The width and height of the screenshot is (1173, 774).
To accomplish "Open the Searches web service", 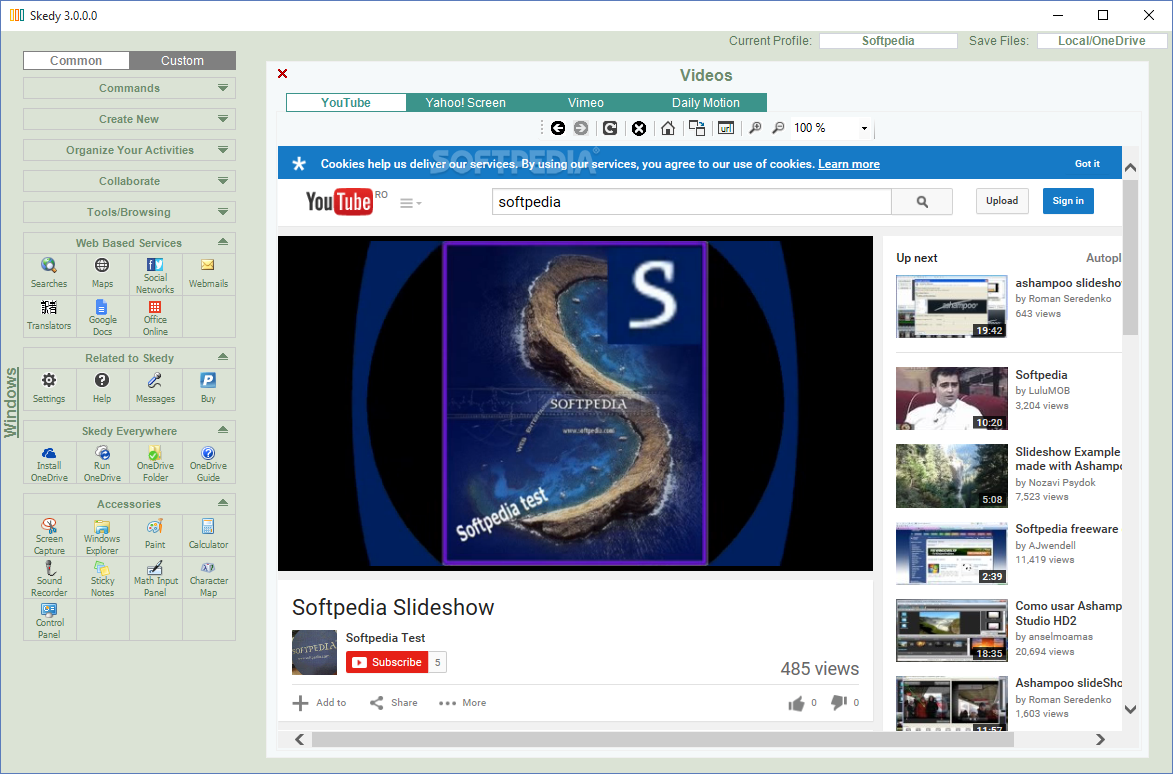I will coord(49,274).
